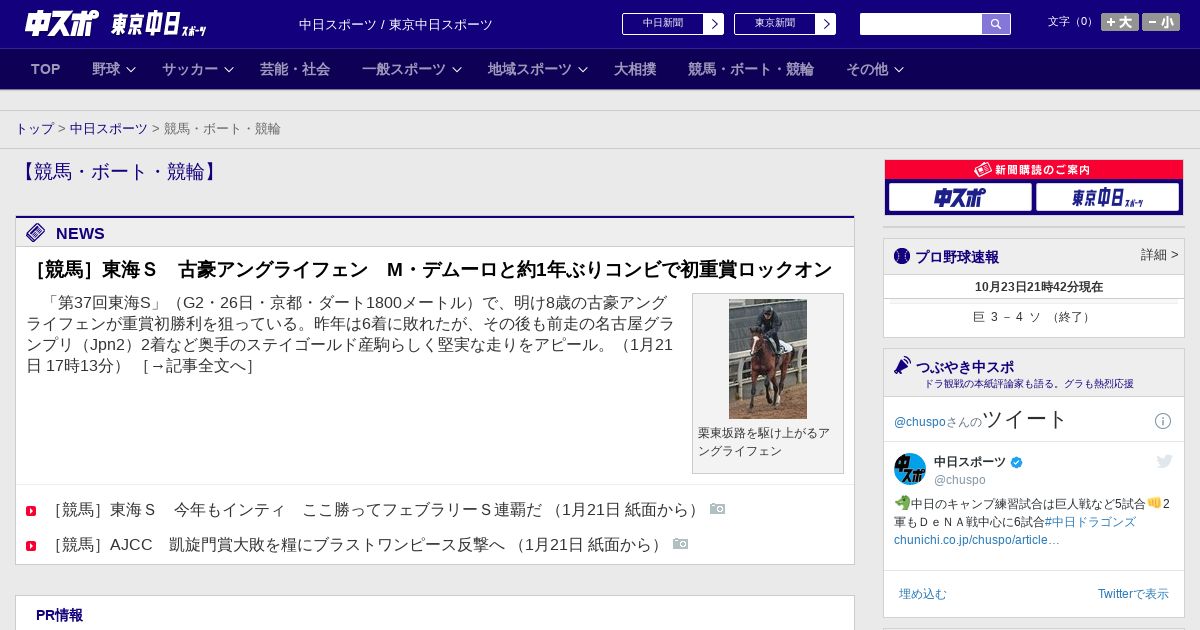
Task: Click @chuspo link in tweet header
Action: click(x=920, y=422)
